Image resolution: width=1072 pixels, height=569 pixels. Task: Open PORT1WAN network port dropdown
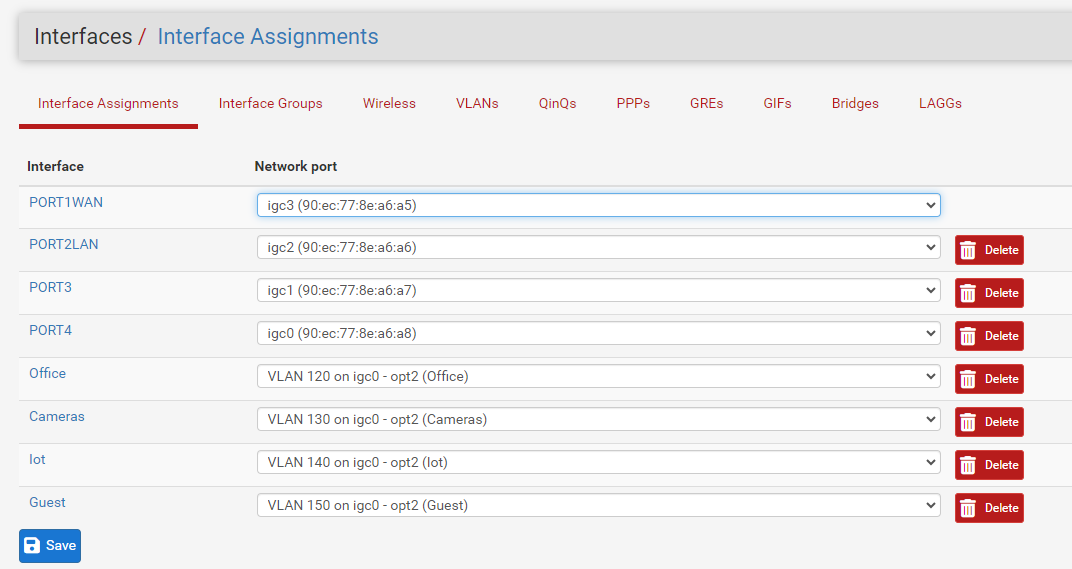(x=599, y=205)
